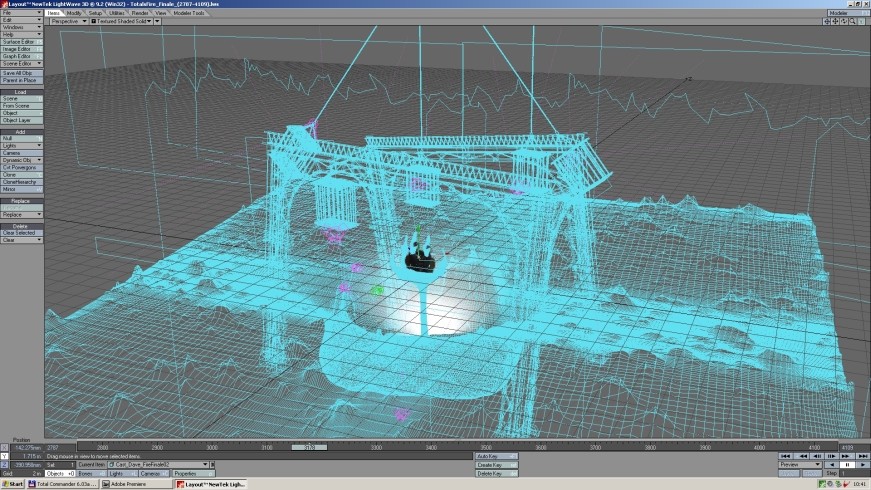Viewport: 871px width, 490px height.
Task: Open the Render tab
Action: (x=138, y=13)
